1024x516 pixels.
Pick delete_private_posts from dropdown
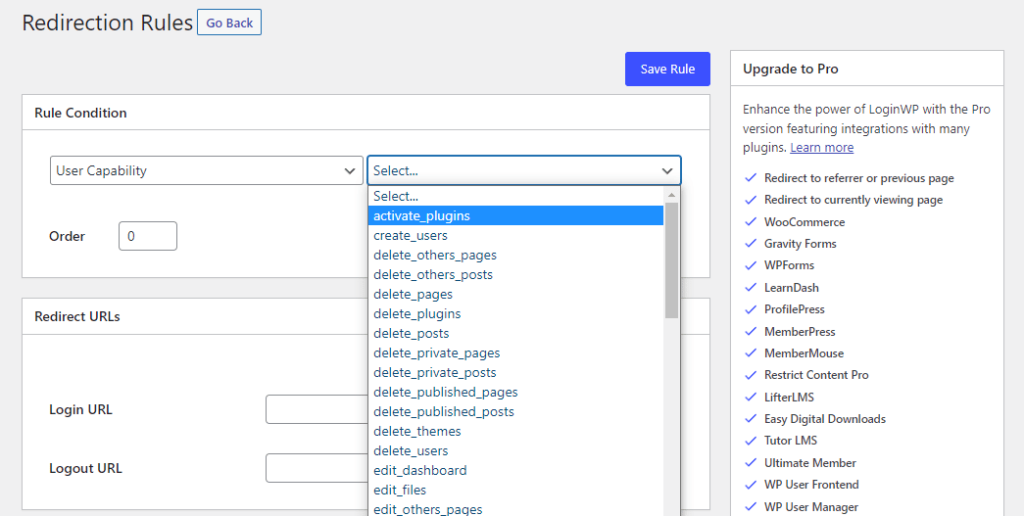(434, 373)
